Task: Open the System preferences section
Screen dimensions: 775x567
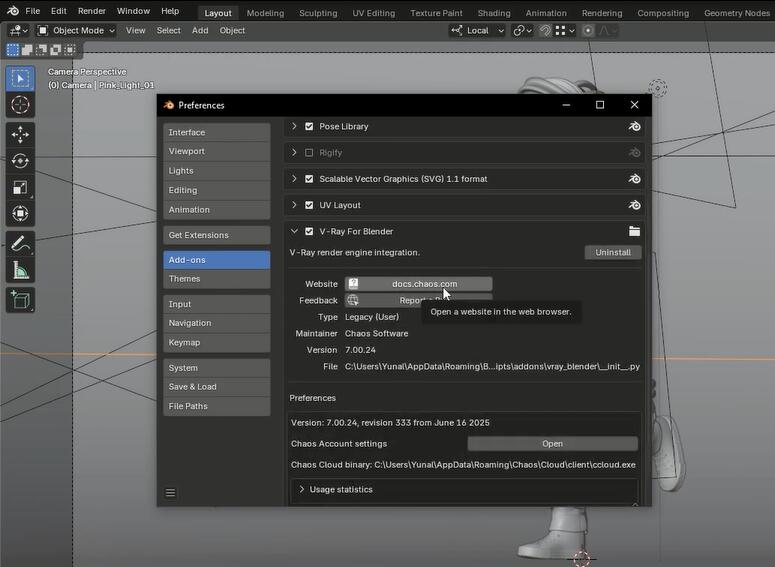Action: coord(216,368)
